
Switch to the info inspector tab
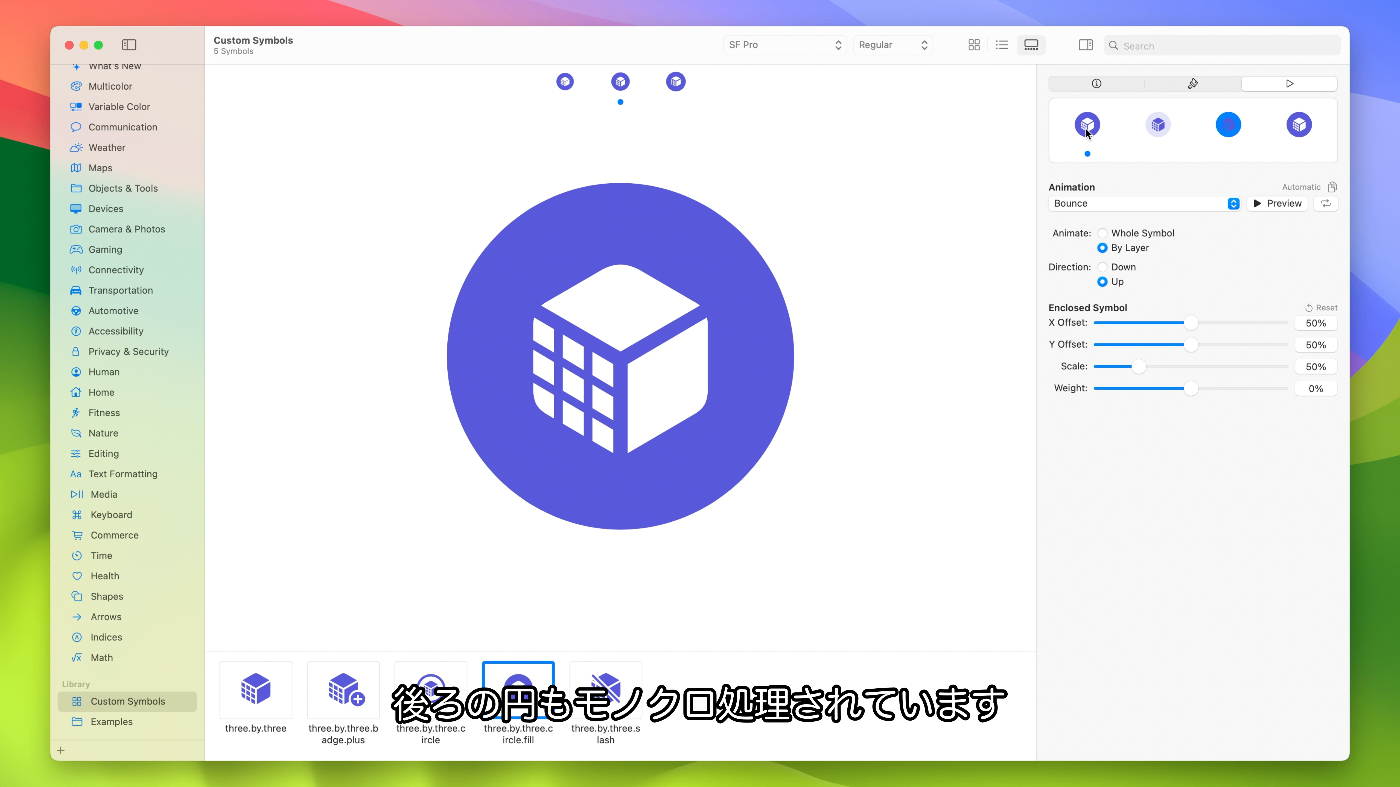[1096, 84]
